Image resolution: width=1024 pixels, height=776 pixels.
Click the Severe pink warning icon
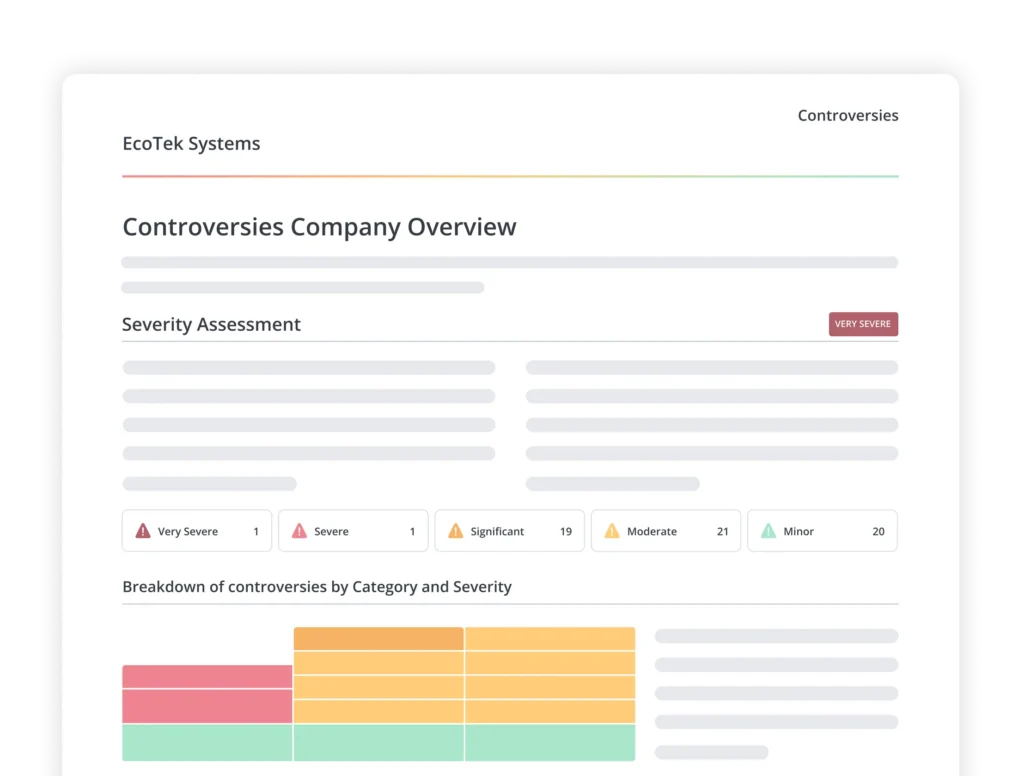coord(299,530)
